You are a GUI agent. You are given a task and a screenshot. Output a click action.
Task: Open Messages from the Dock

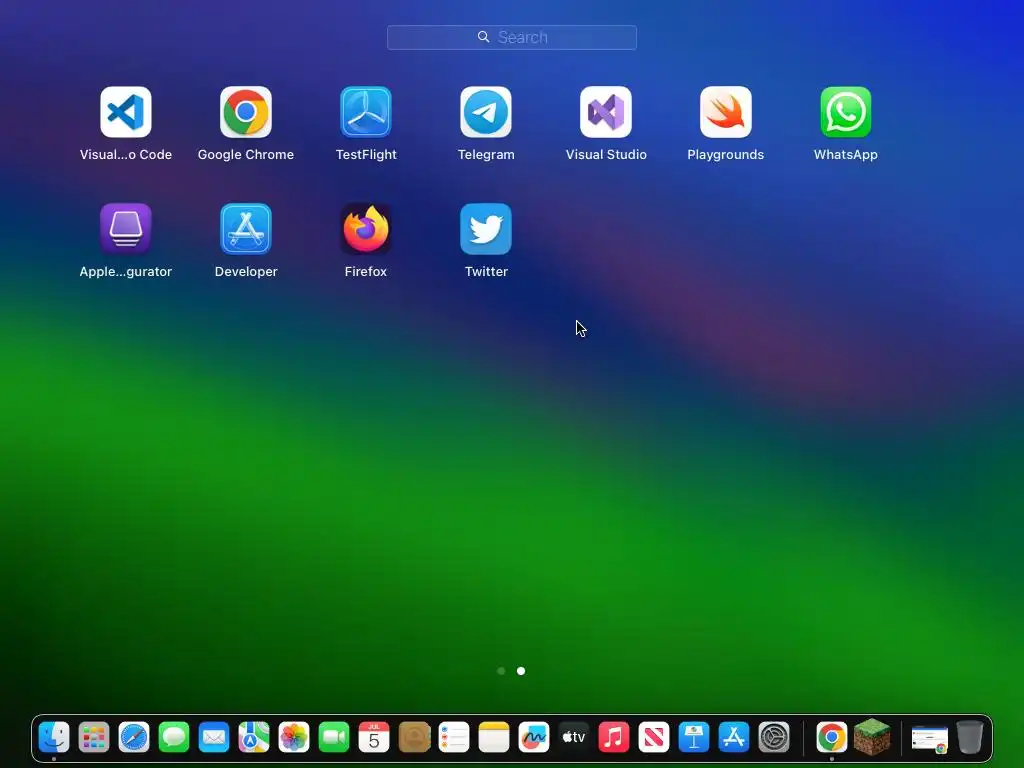point(174,737)
